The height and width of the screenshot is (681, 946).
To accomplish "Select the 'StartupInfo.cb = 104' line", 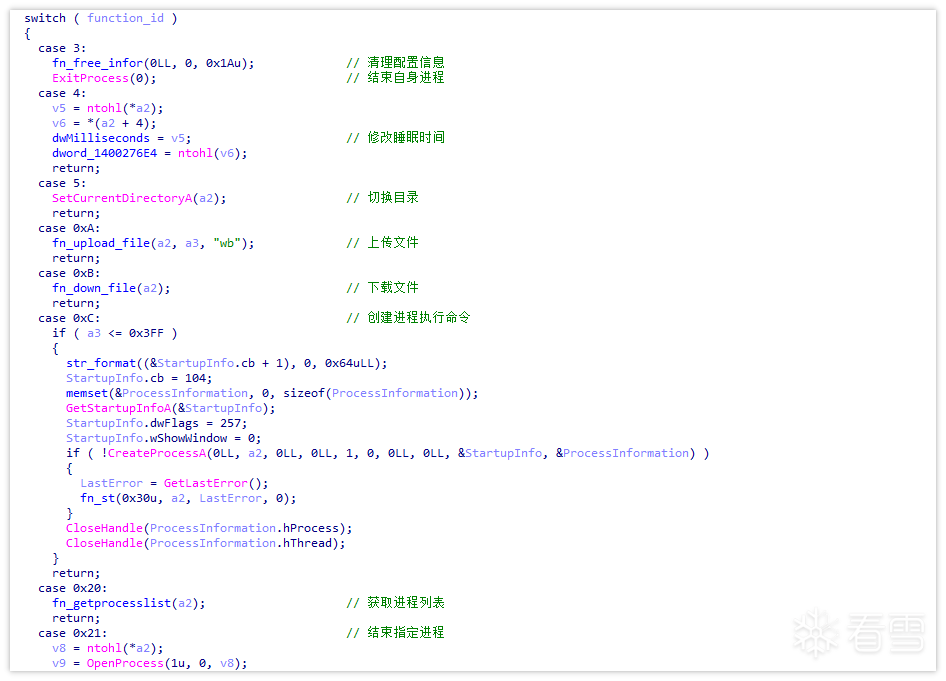I will coord(139,378).
